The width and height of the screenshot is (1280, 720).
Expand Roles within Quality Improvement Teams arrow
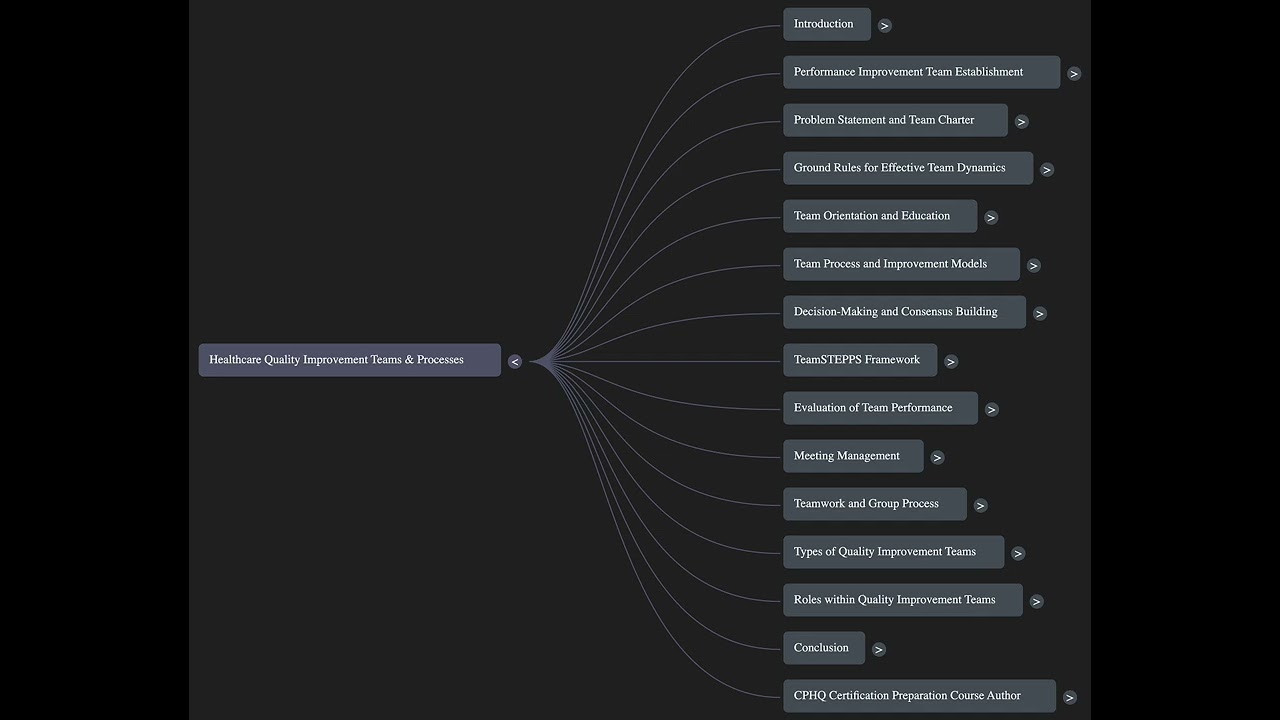point(1037,602)
